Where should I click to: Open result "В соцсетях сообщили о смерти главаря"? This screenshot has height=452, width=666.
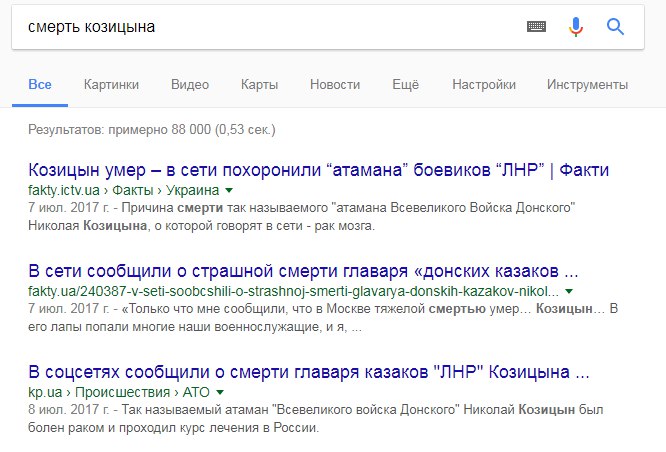[x=309, y=372]
